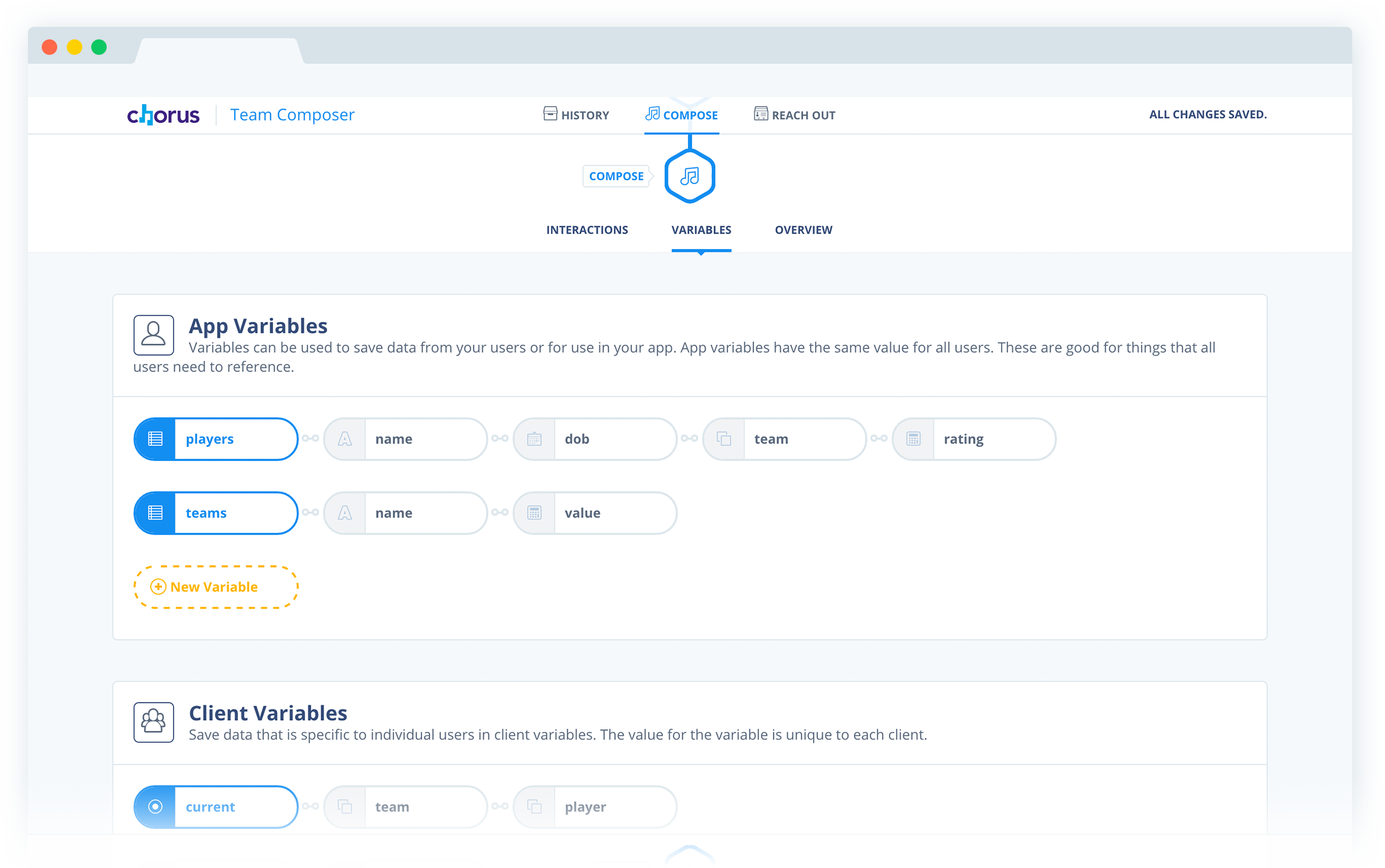
Task: Add a New Variable
Action: click(215, 587)
